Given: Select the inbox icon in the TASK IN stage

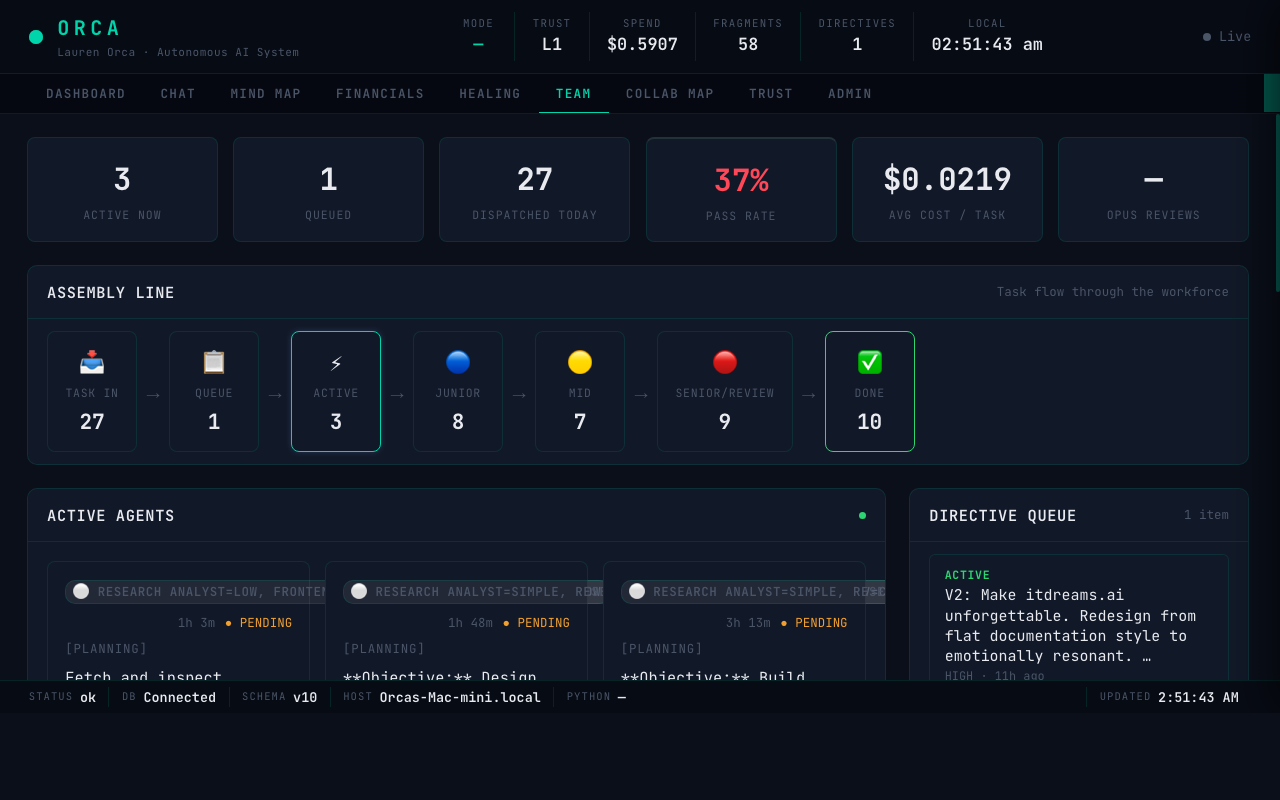Looking at the screenshot, I should point(92,362).
